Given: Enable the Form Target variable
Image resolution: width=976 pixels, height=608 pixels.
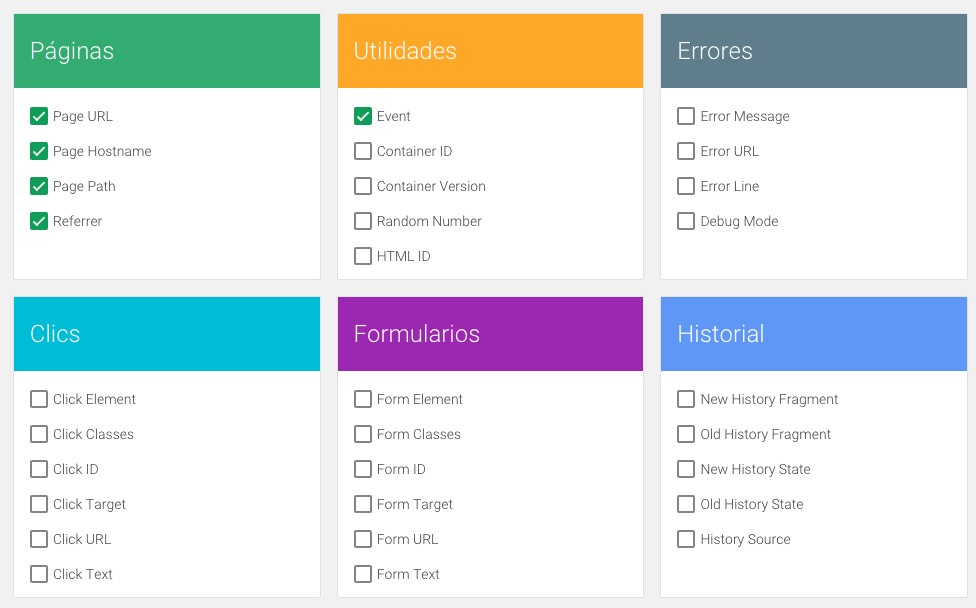Looking at the screenshot, I should pos(363,504).
